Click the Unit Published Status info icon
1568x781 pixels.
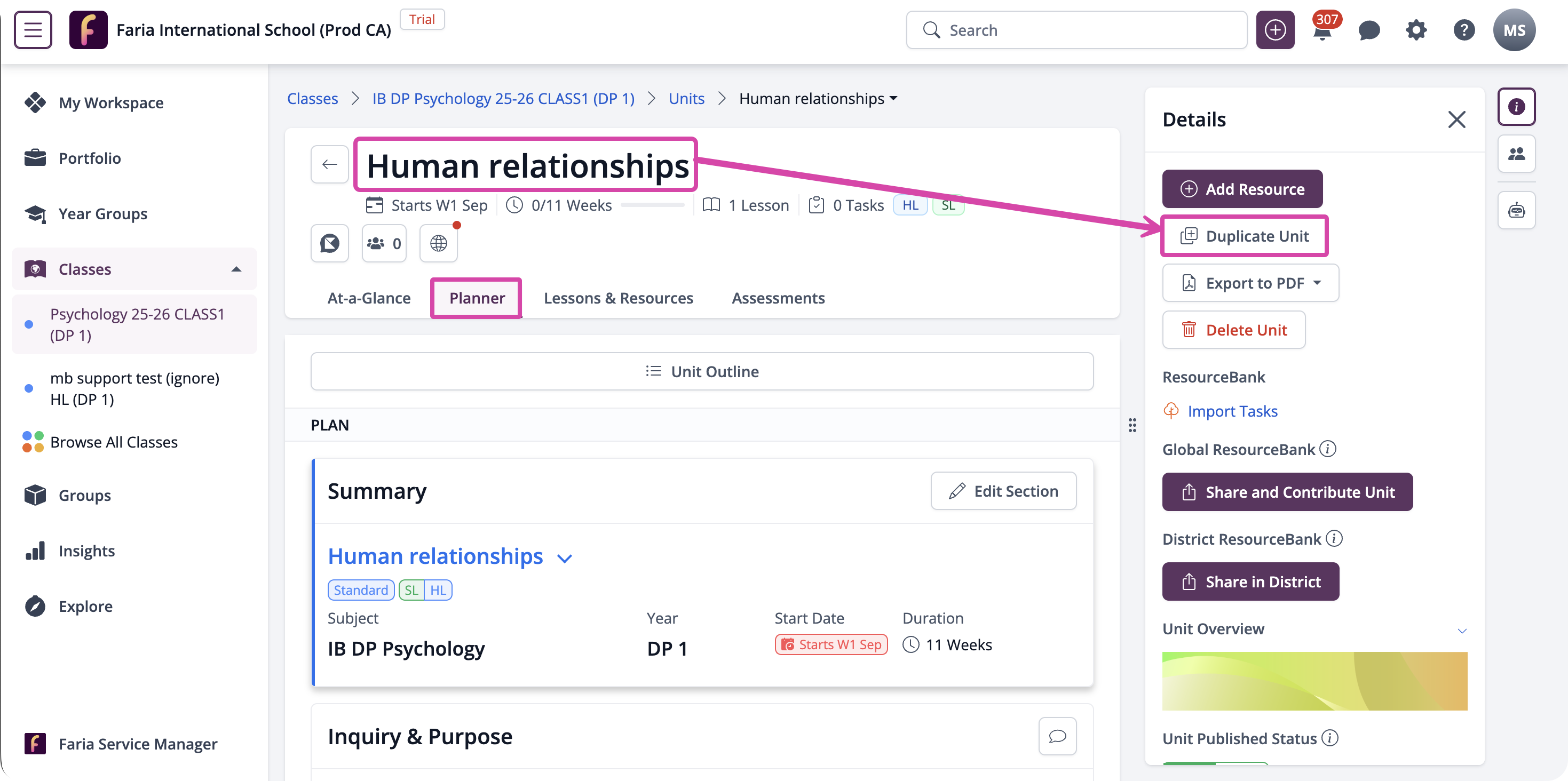[x=1330, y=738]
